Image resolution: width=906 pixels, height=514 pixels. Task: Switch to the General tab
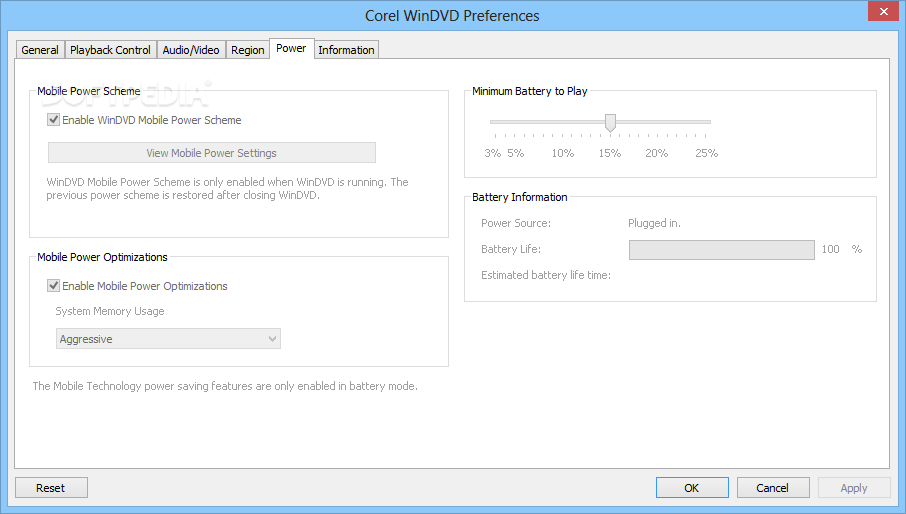40,50
